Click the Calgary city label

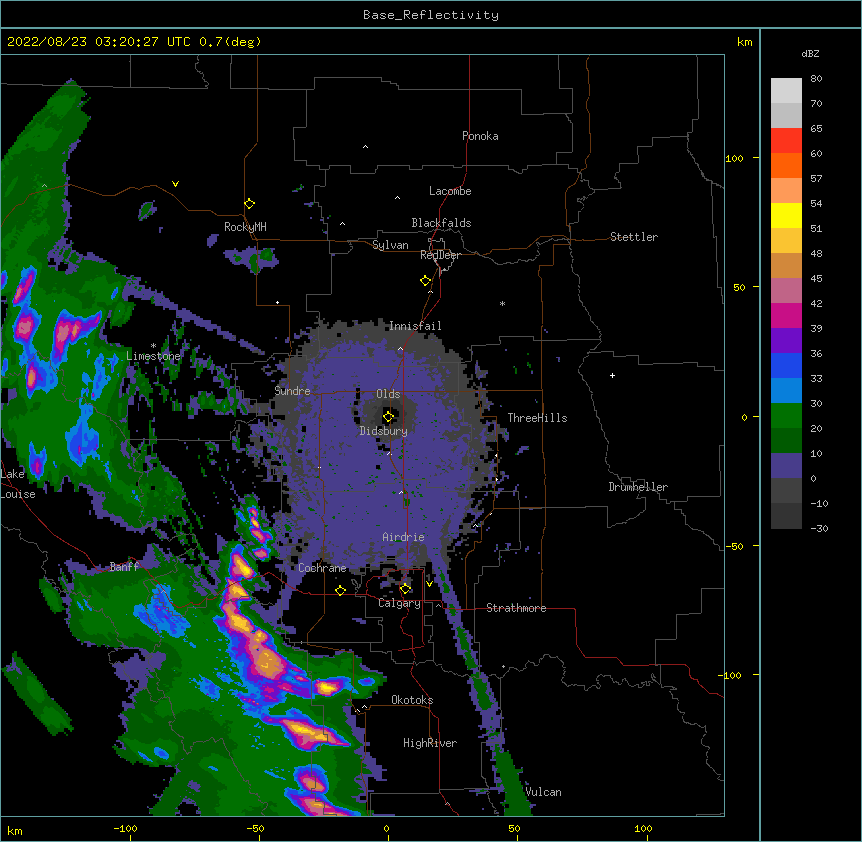click(399, 603)
